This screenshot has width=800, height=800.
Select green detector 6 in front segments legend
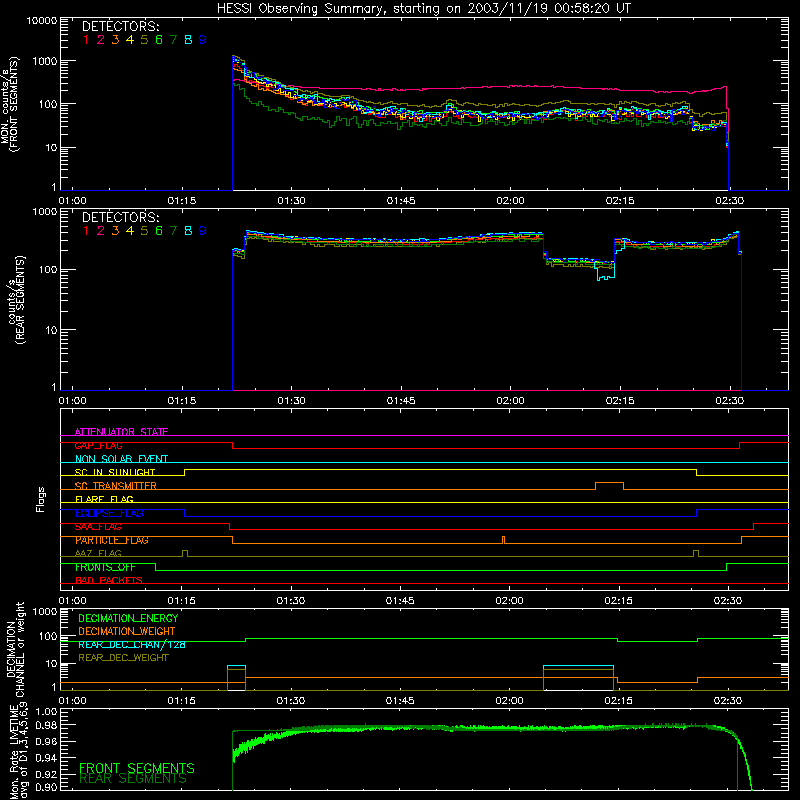[159, 40]
